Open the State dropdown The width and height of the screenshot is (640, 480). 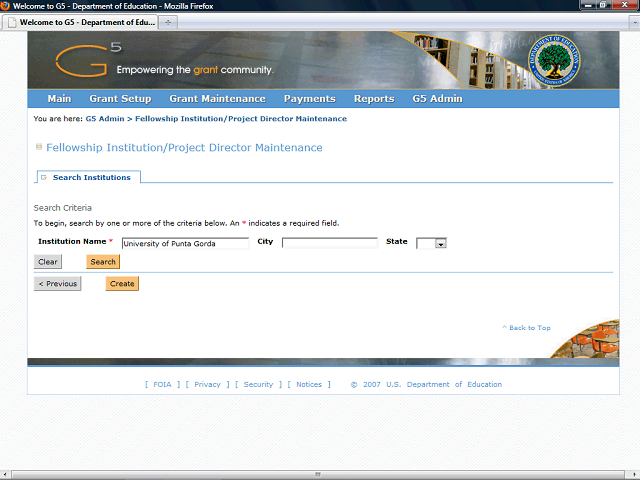(431, 243)
